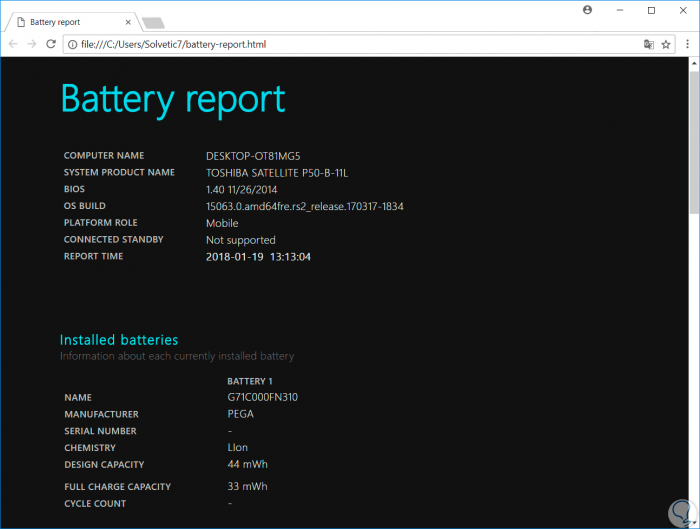Select the OS build value 15063.0.amd64fre
Image resolution: width=700 pixels, height=529 pixels.
click(304, 207)
